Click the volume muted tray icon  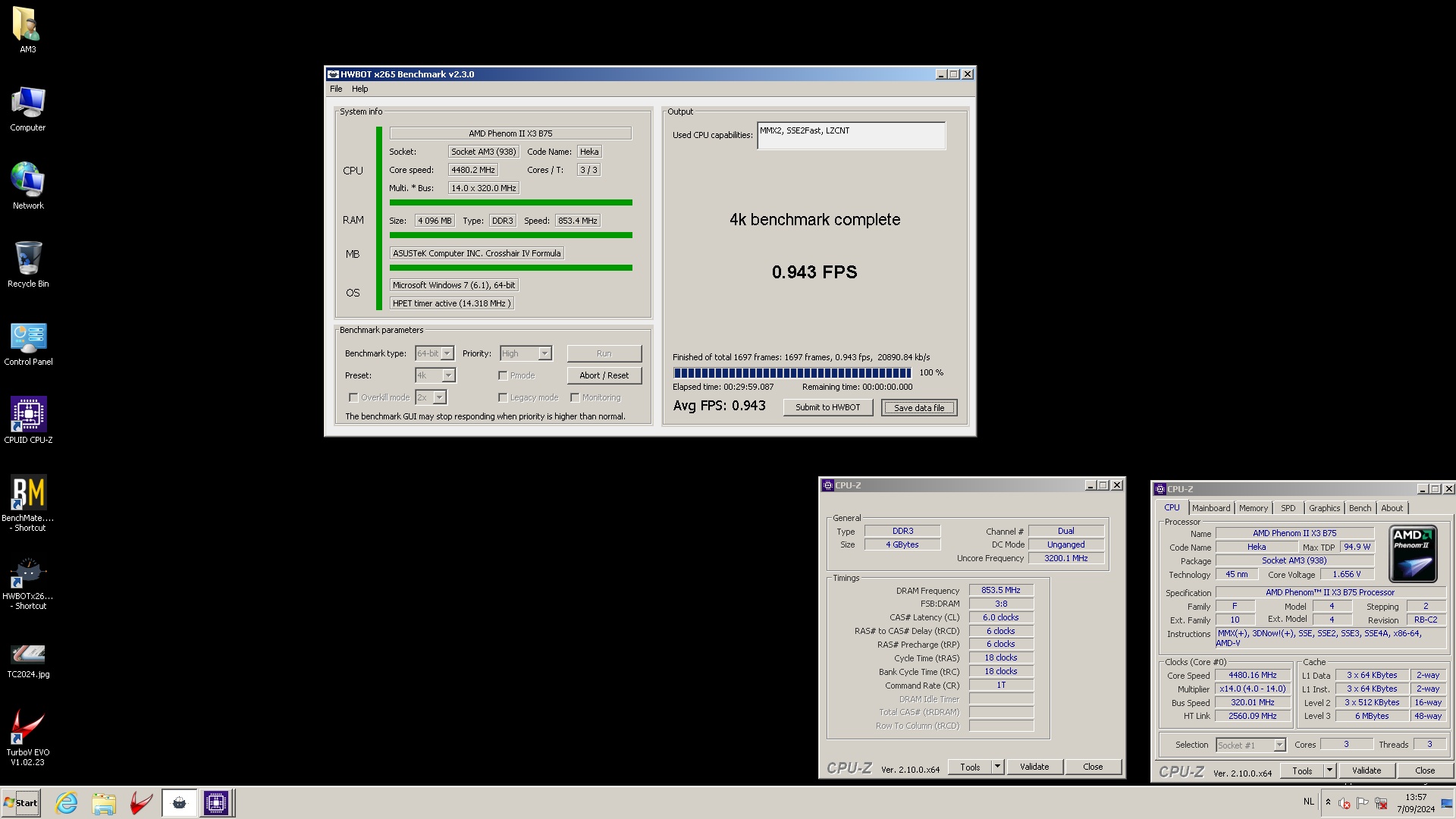(1345, 803)
